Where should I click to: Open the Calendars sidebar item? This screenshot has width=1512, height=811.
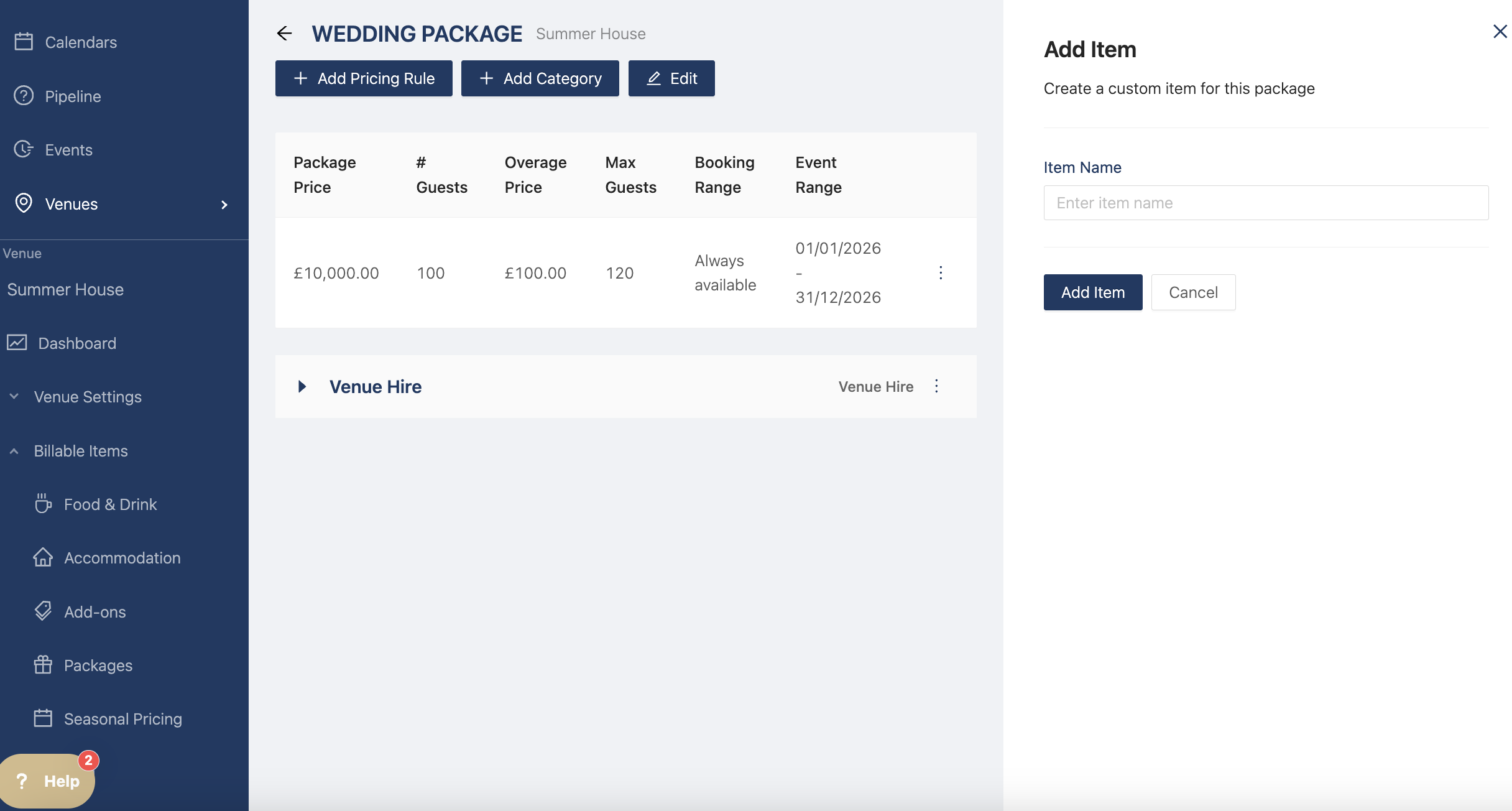tap(80, 42)
